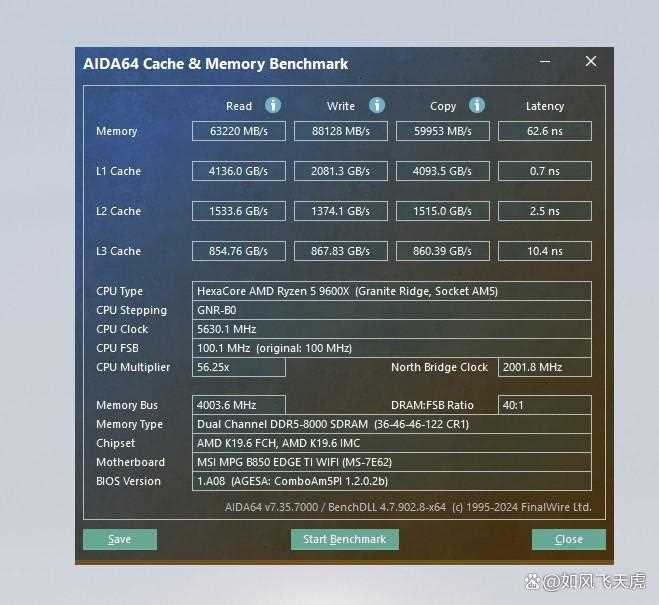659x605 pixels.
Task: Click the DRAM:FSB Ratio label
Action: click(432, 405)
